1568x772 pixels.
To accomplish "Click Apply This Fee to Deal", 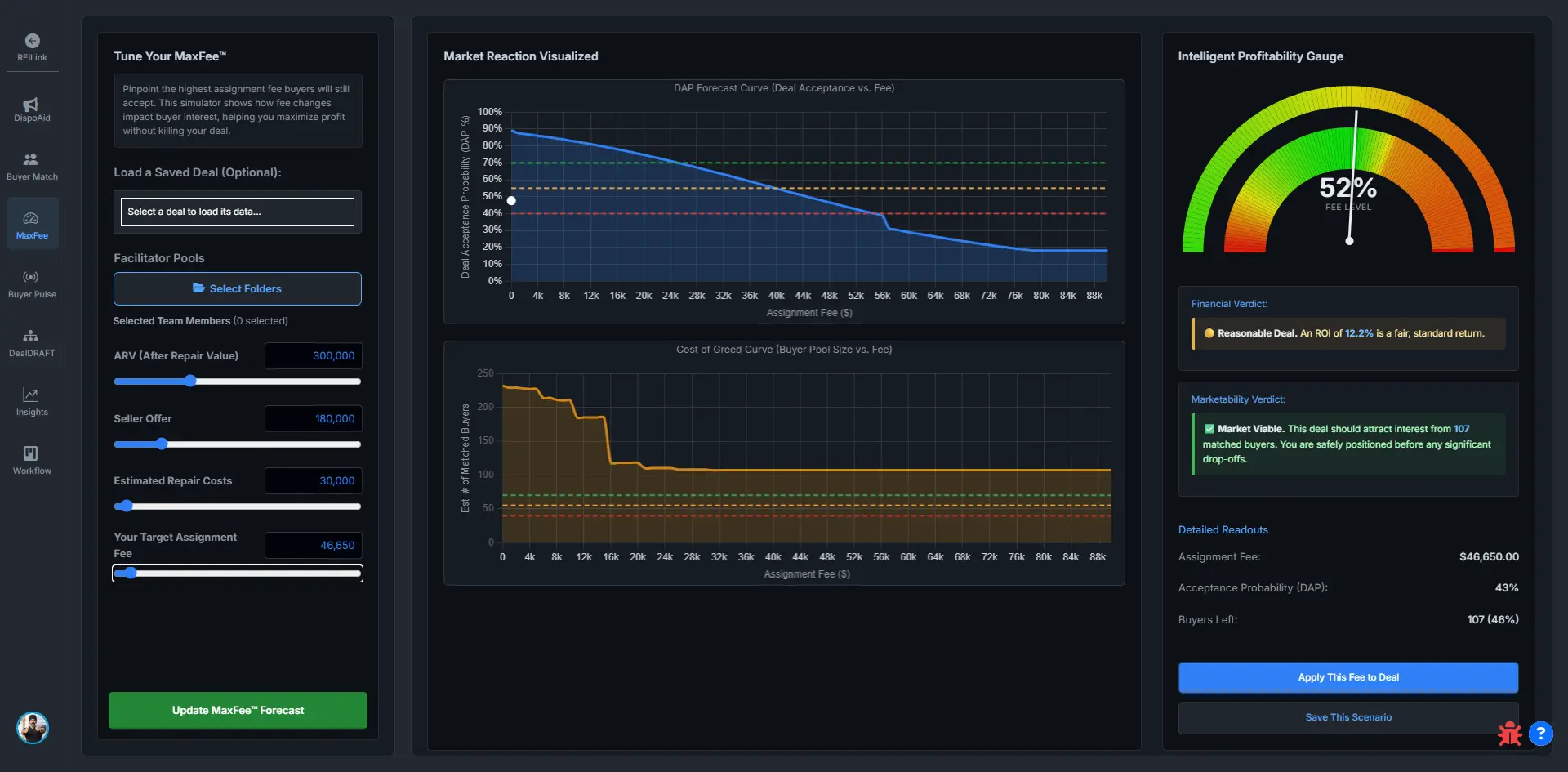I will [x=1348, y=677].
